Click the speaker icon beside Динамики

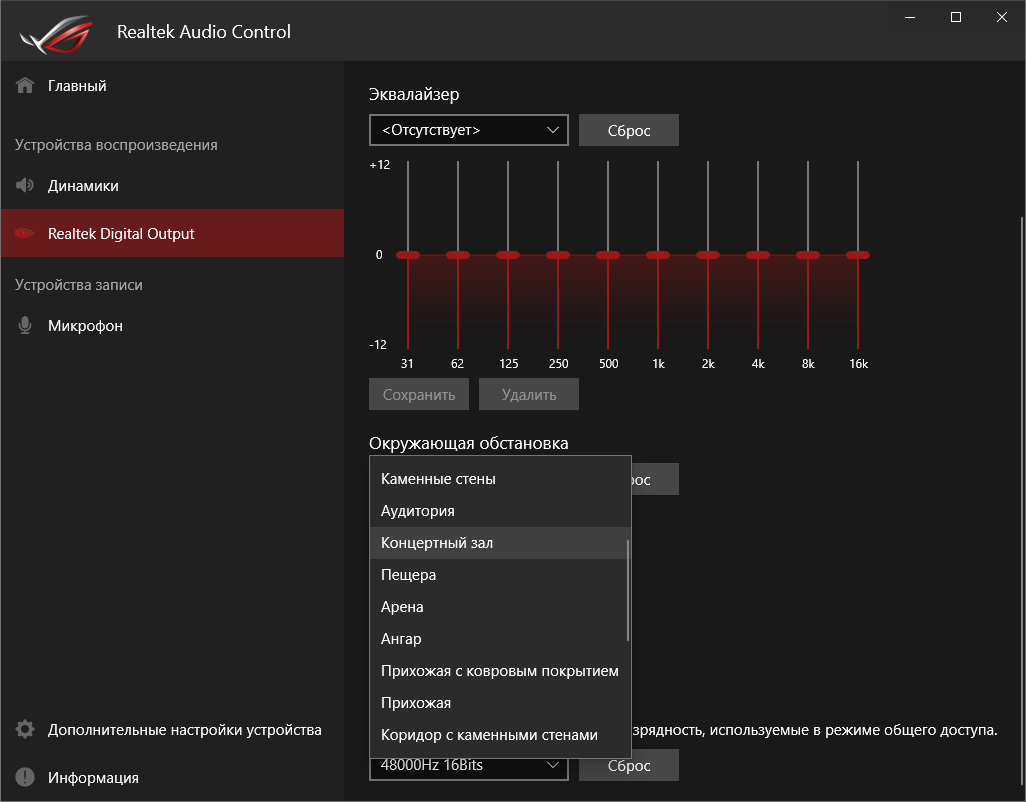pyautogui.click(x=25, y=185)
